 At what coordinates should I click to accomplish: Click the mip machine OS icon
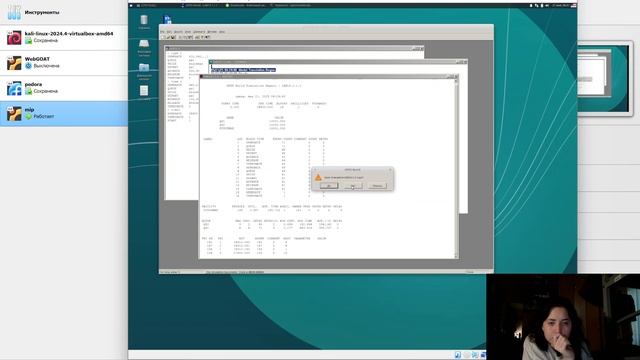point(14,113)
